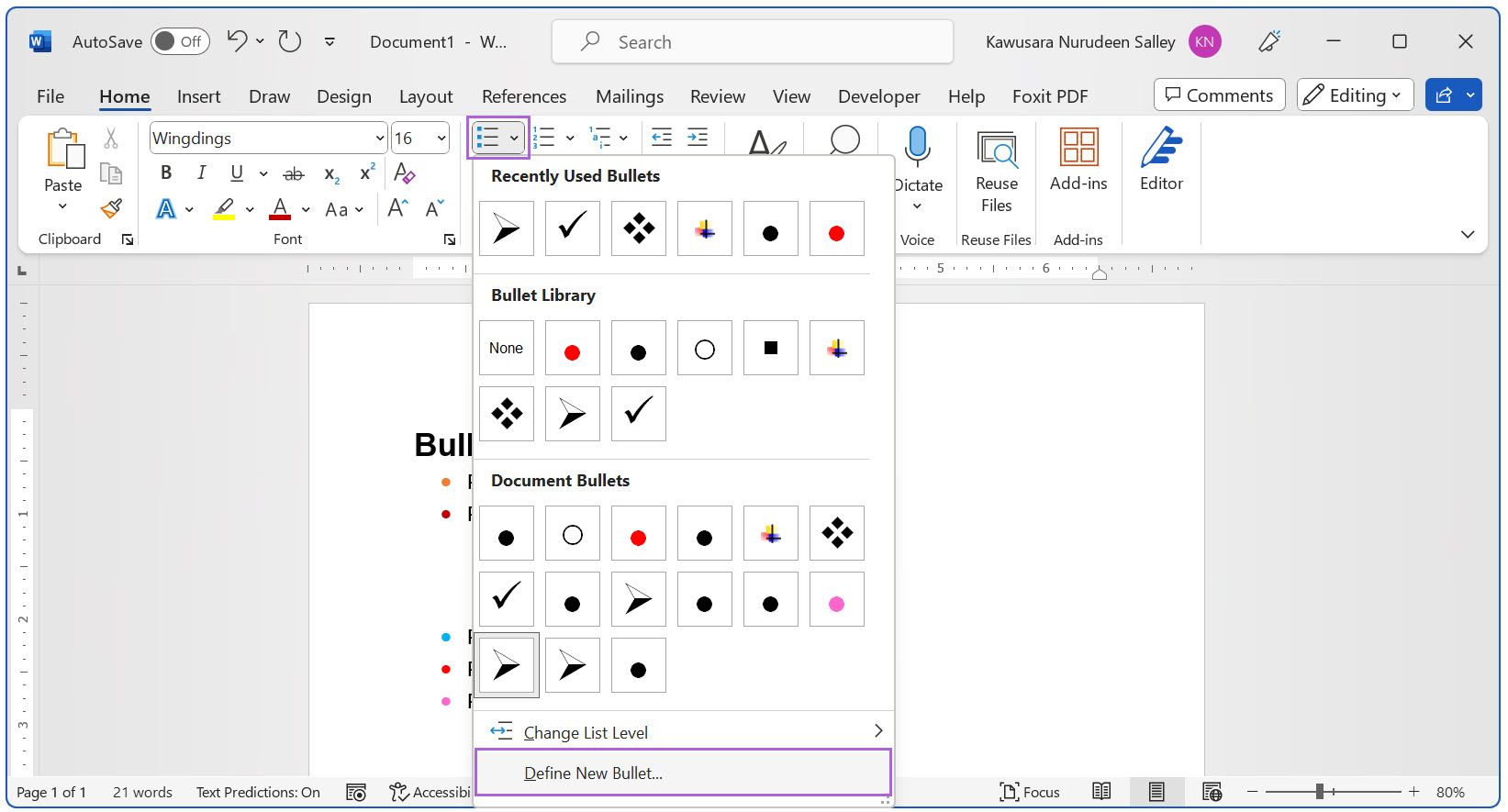Toggle Italic formatting
Image resolution: width=1508 pixels, height=812 pixels.
201,172
